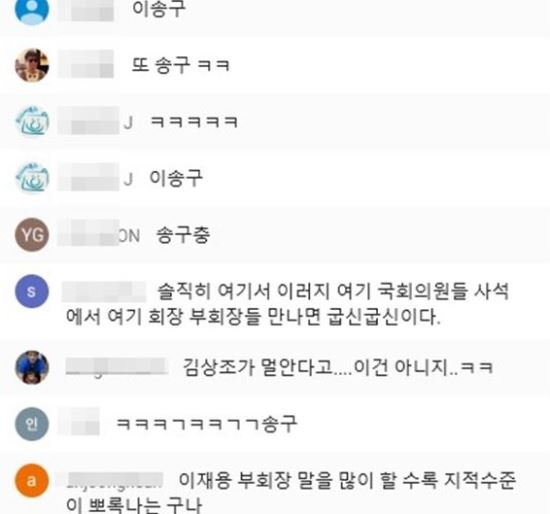
Task: Select the 송구충 comment text
Action: click(x=183, y=235)
